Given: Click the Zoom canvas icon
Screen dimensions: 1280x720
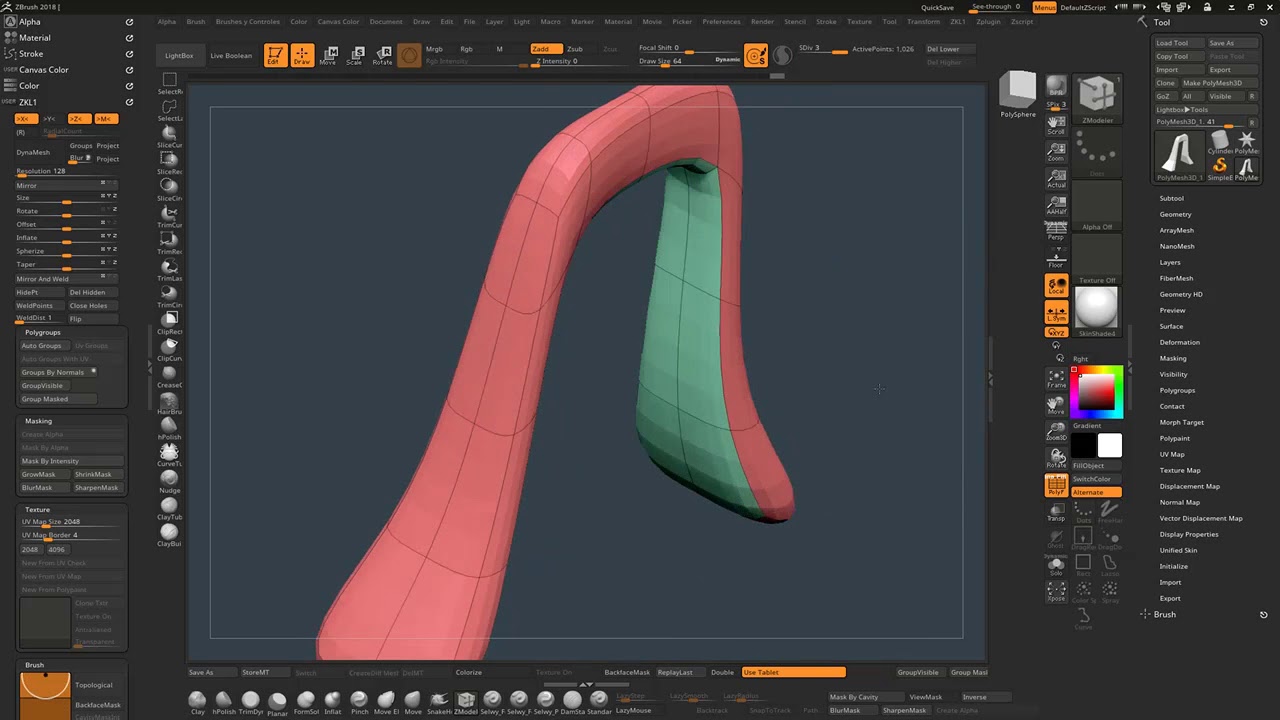Looking at the screenshot, I should pyautogui.click(x=1056, y=152).
